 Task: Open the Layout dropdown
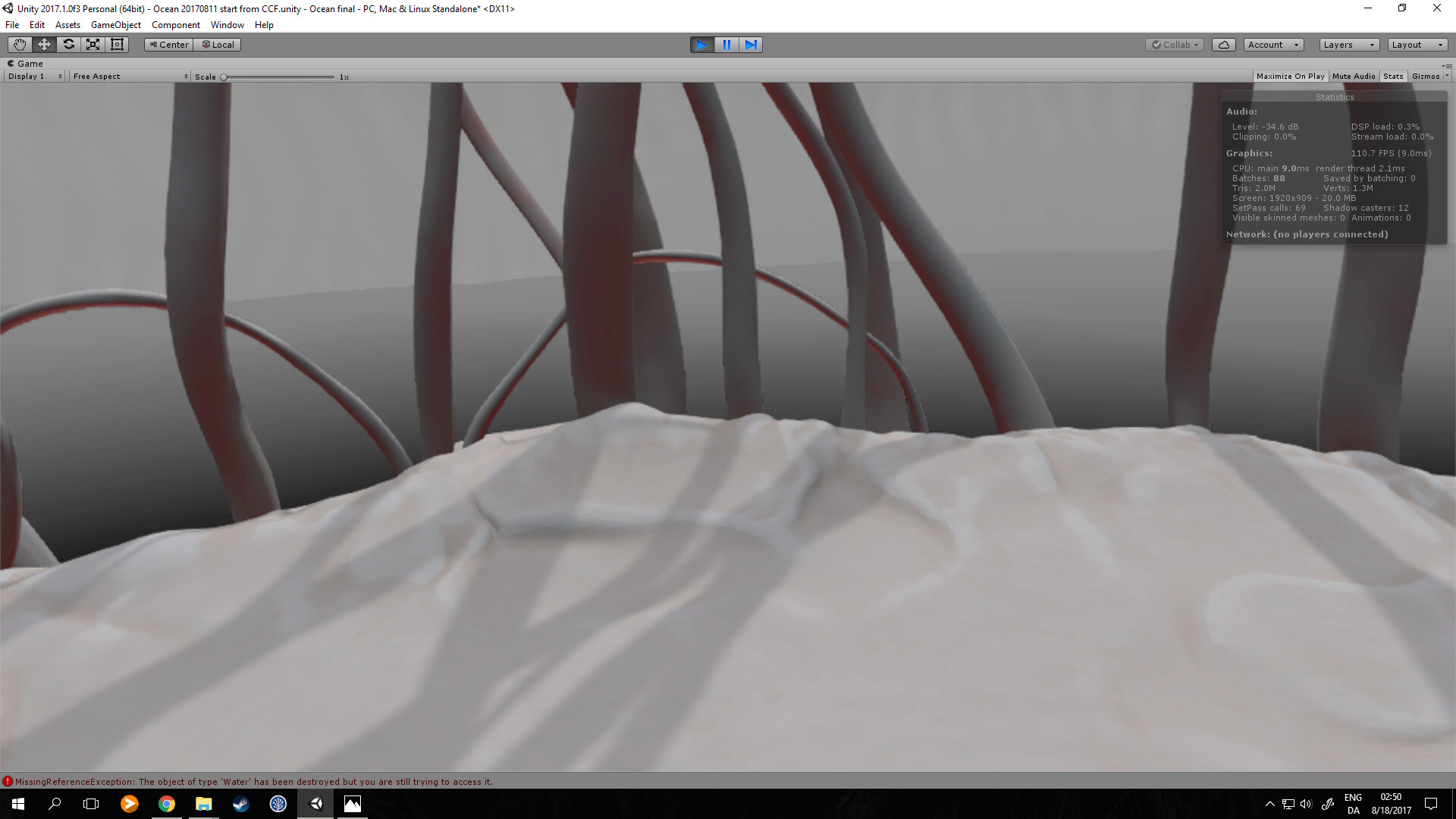1417,44
